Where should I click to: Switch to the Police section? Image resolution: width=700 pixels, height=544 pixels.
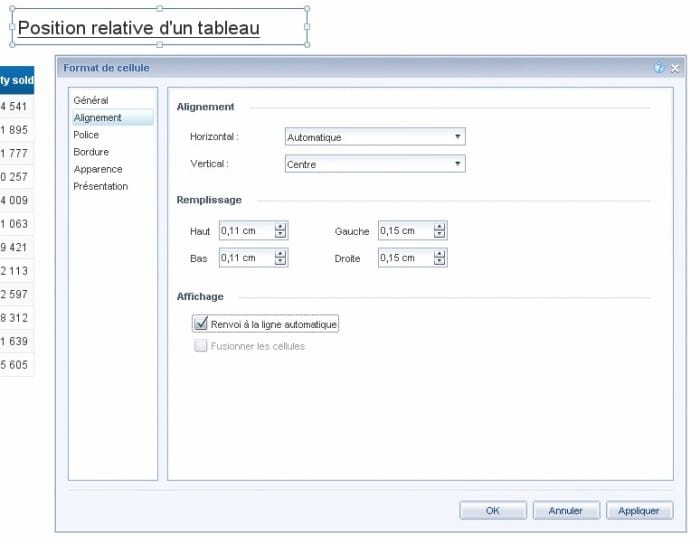pos(86,135)
